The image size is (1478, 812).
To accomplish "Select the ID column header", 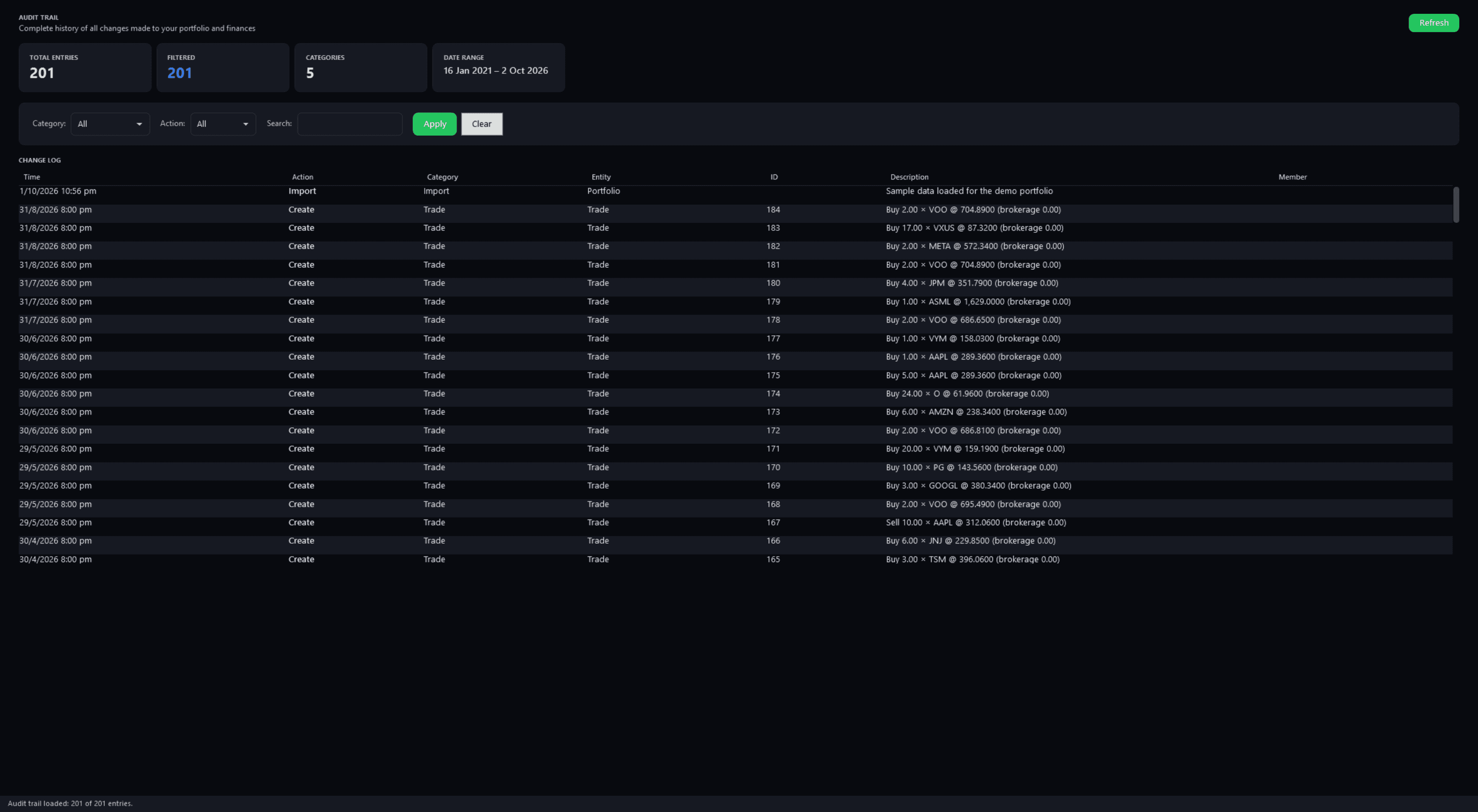I will [x=774, y=177].
